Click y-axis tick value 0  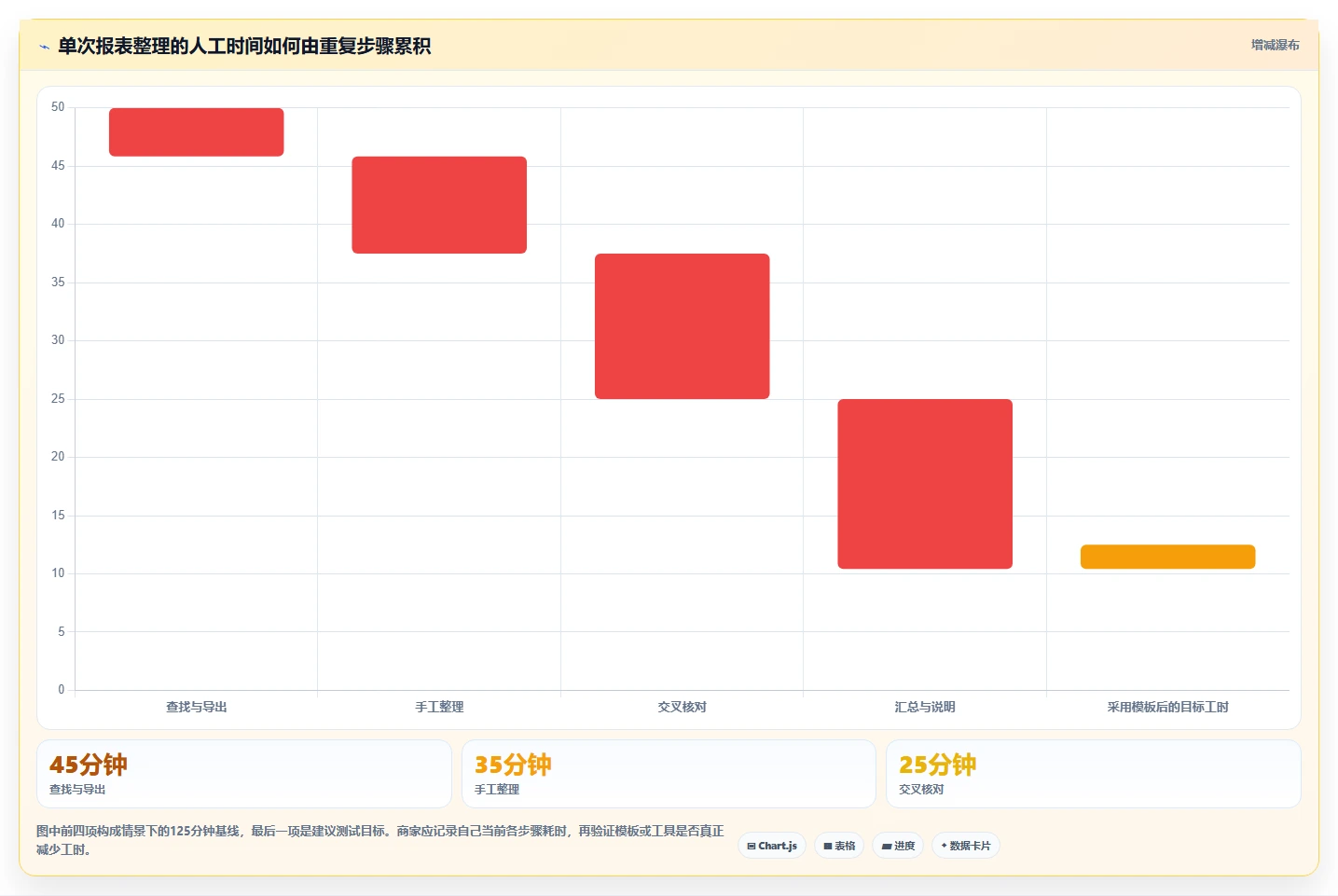(x=62, y=690)
